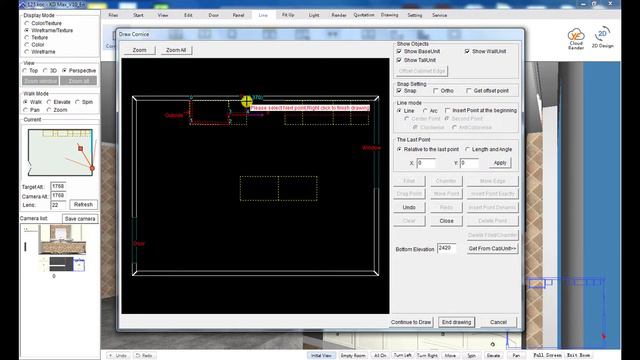This screenshot has width=640, height=360.
Task: Disable the Snap checkbox
Action: click(x=399, y=91)
